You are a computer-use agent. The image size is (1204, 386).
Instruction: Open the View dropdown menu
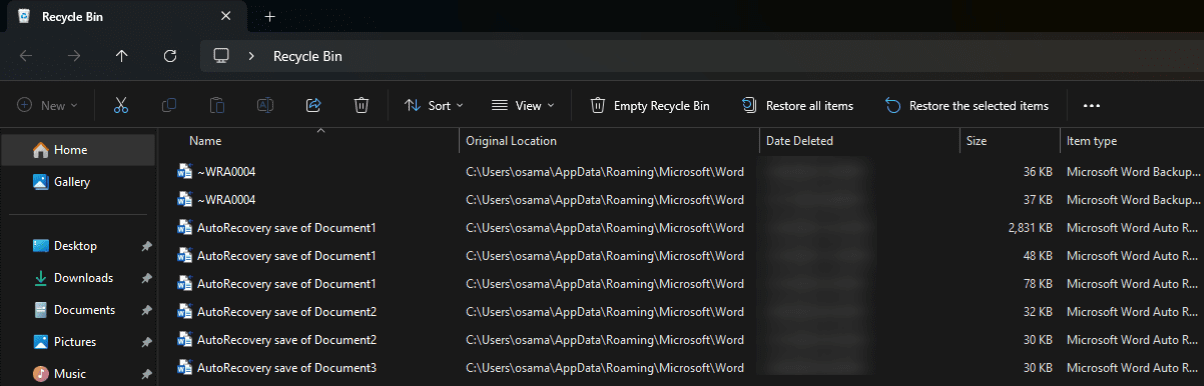click(523, 105)
